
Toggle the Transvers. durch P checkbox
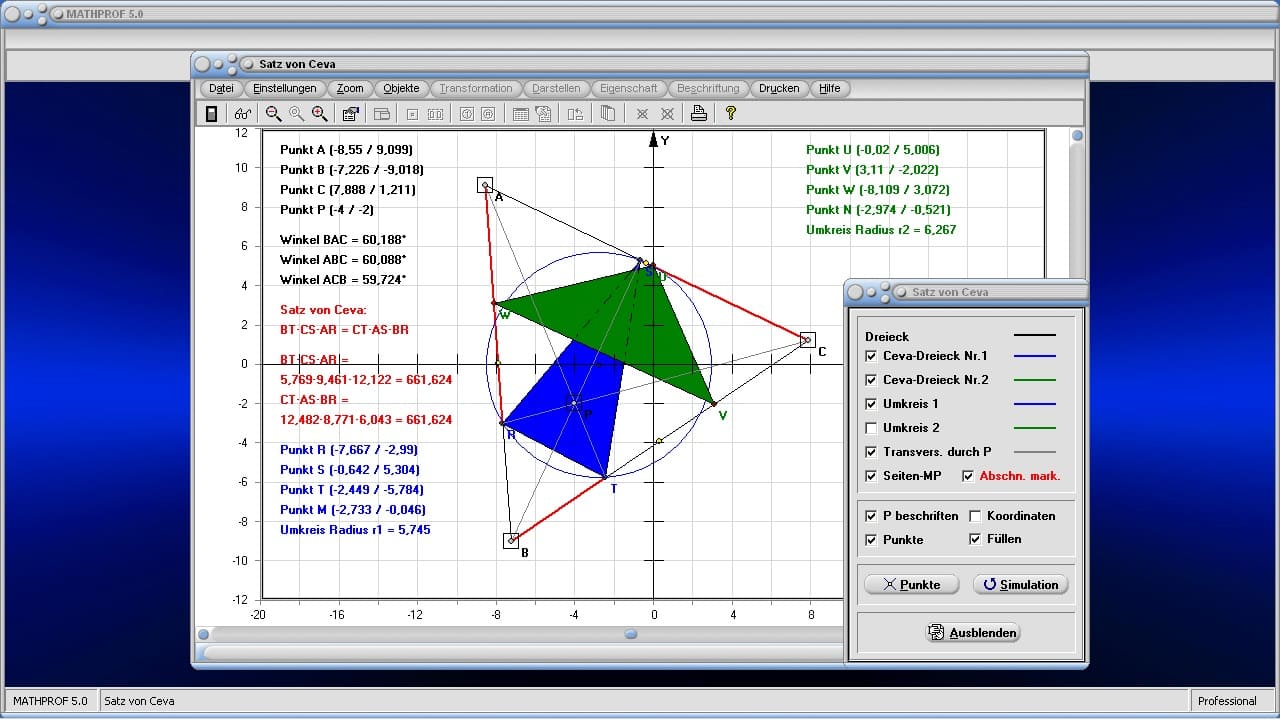point(872,452)
